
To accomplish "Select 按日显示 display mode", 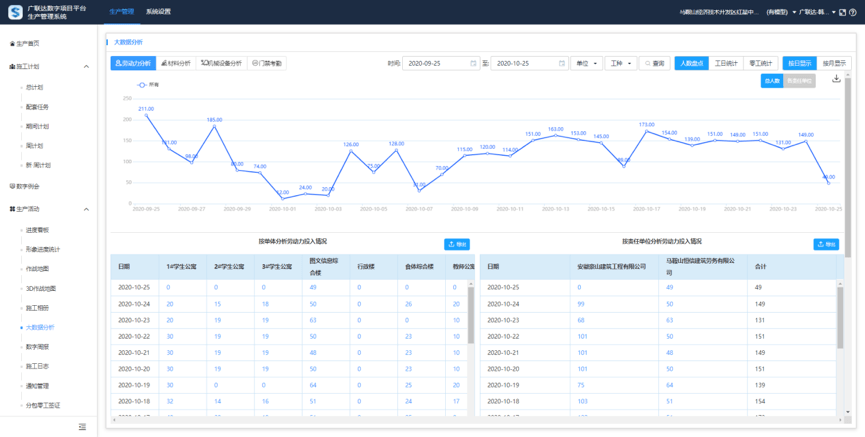I will 799,63.
